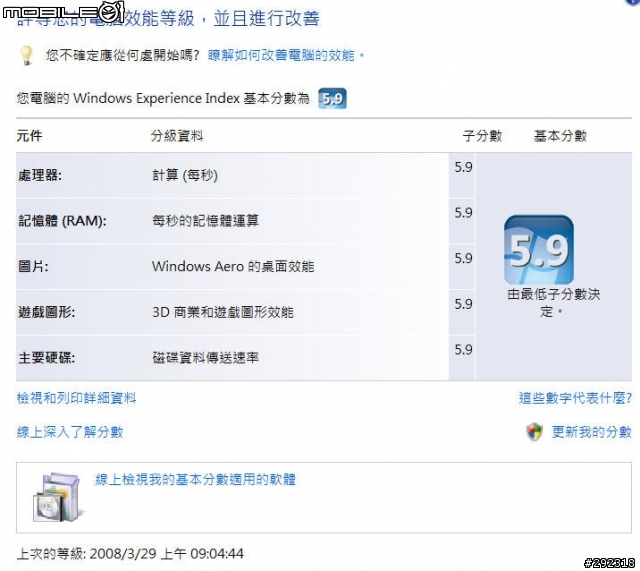640x571 pixels.
Task: Click the 基本分數 column header
Action: (560, 136)
